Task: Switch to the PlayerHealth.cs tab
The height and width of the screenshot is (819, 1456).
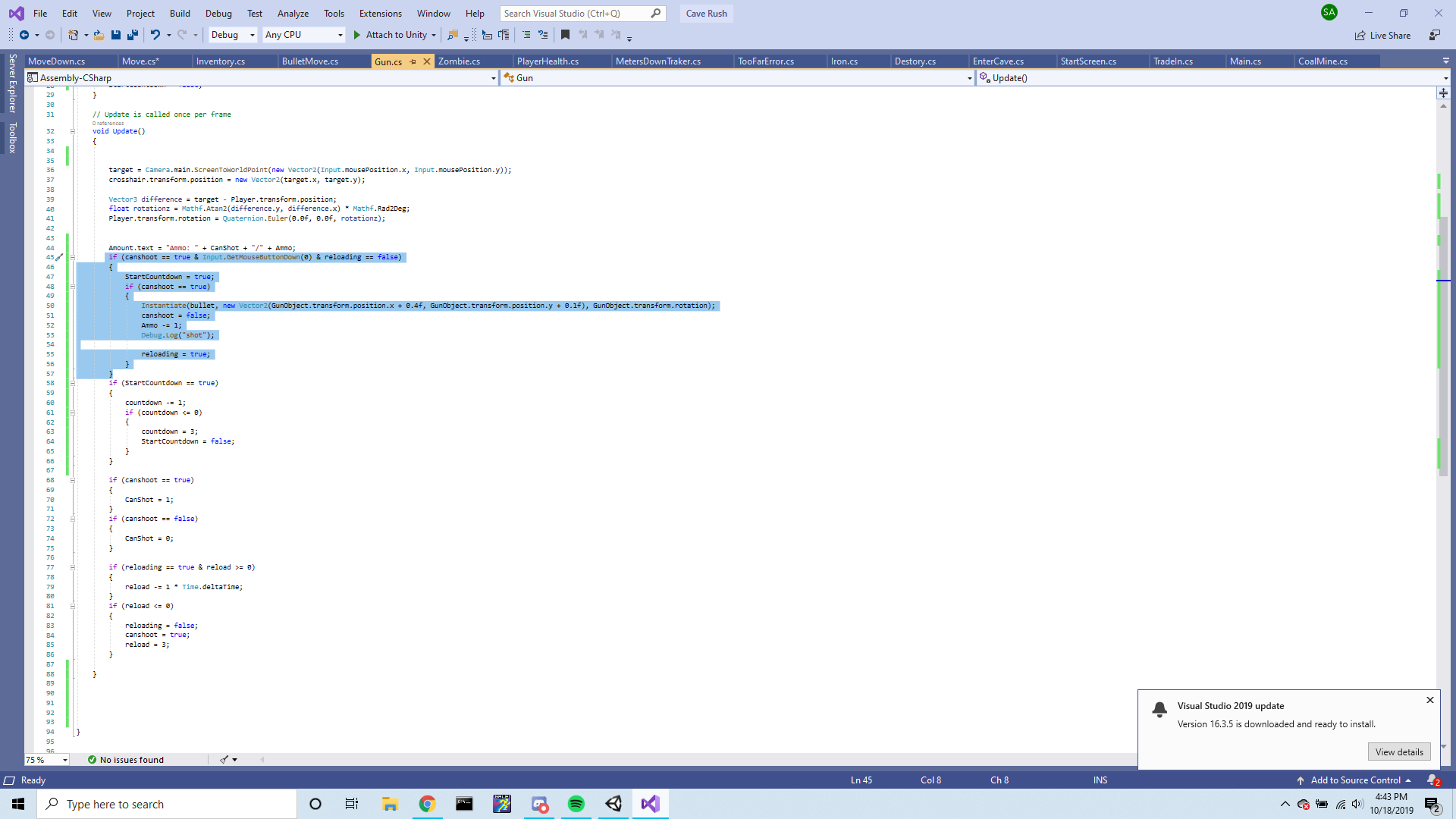Action: [x=548, y=61]
